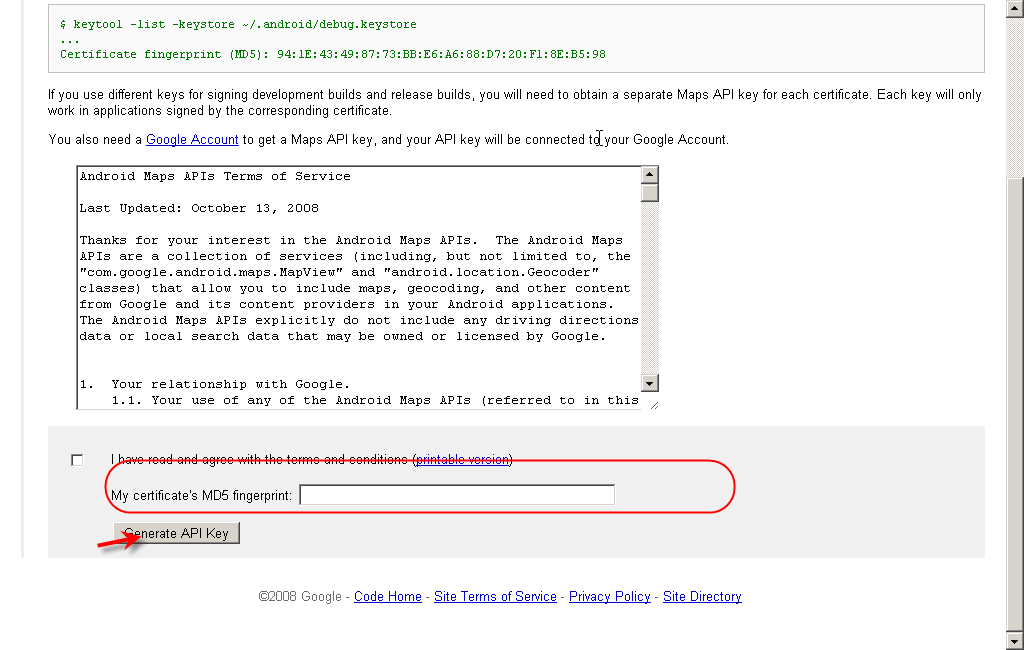Viewport: 1024px width, 650px height.
Task: Open the Code Home footer link
Action: 388,596
